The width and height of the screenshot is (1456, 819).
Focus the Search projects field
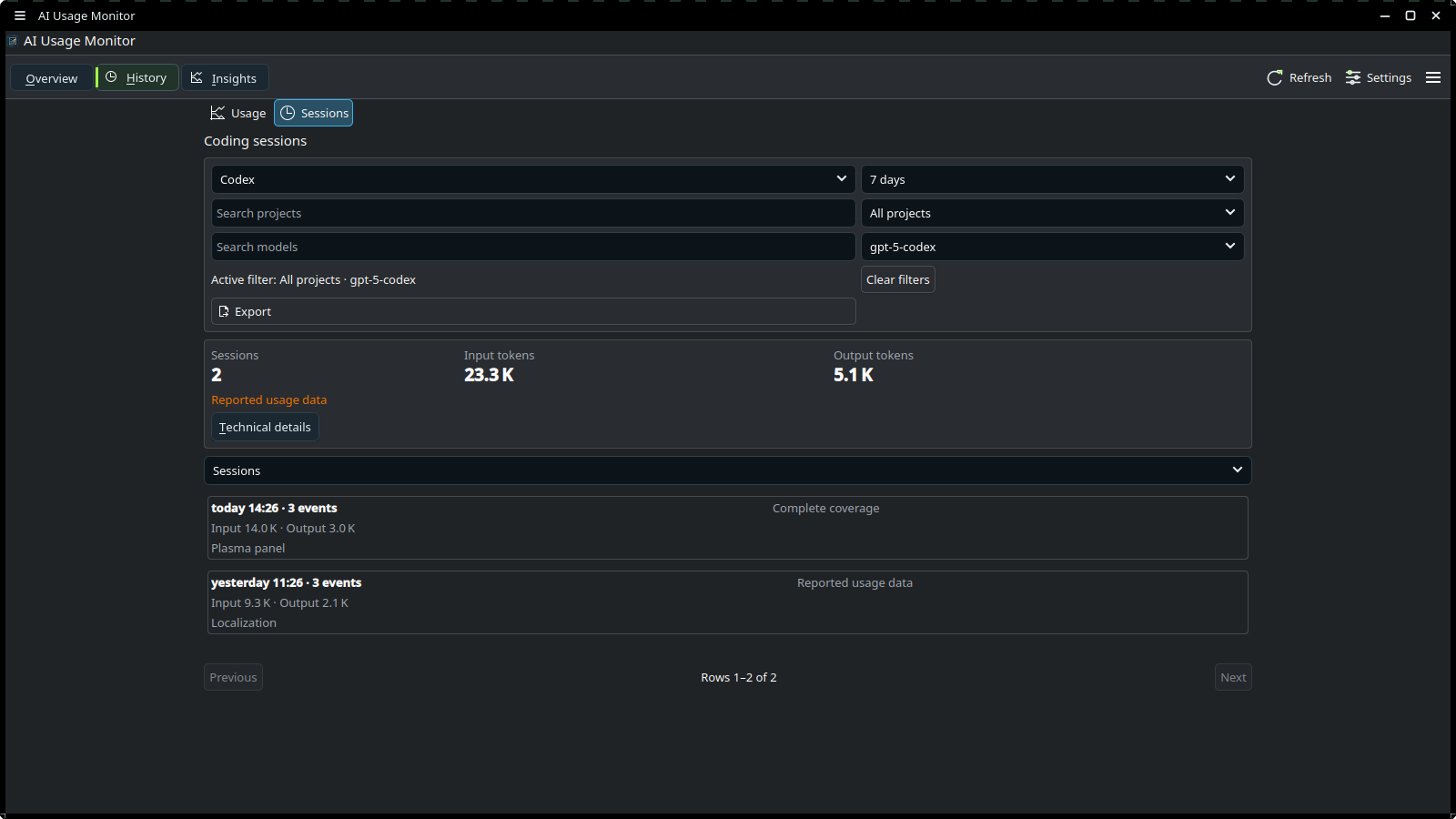tap(533, 213)
